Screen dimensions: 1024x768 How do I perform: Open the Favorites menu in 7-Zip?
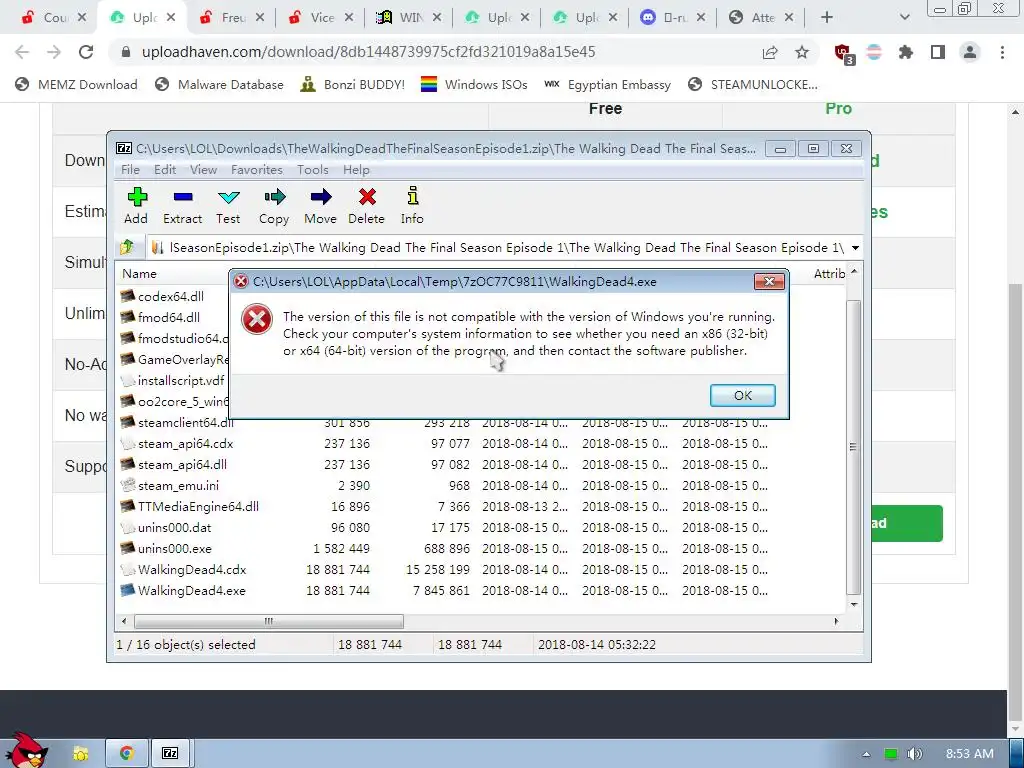point(257,170)
